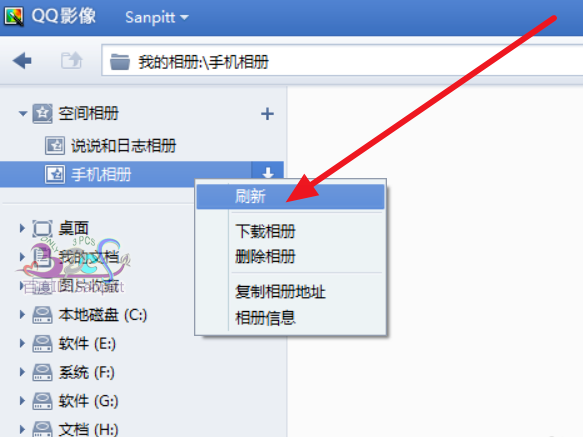This screenshot has width=583, height=437.
Task: Choose 下载相册 from the context menu
Action: click(265, 231)
